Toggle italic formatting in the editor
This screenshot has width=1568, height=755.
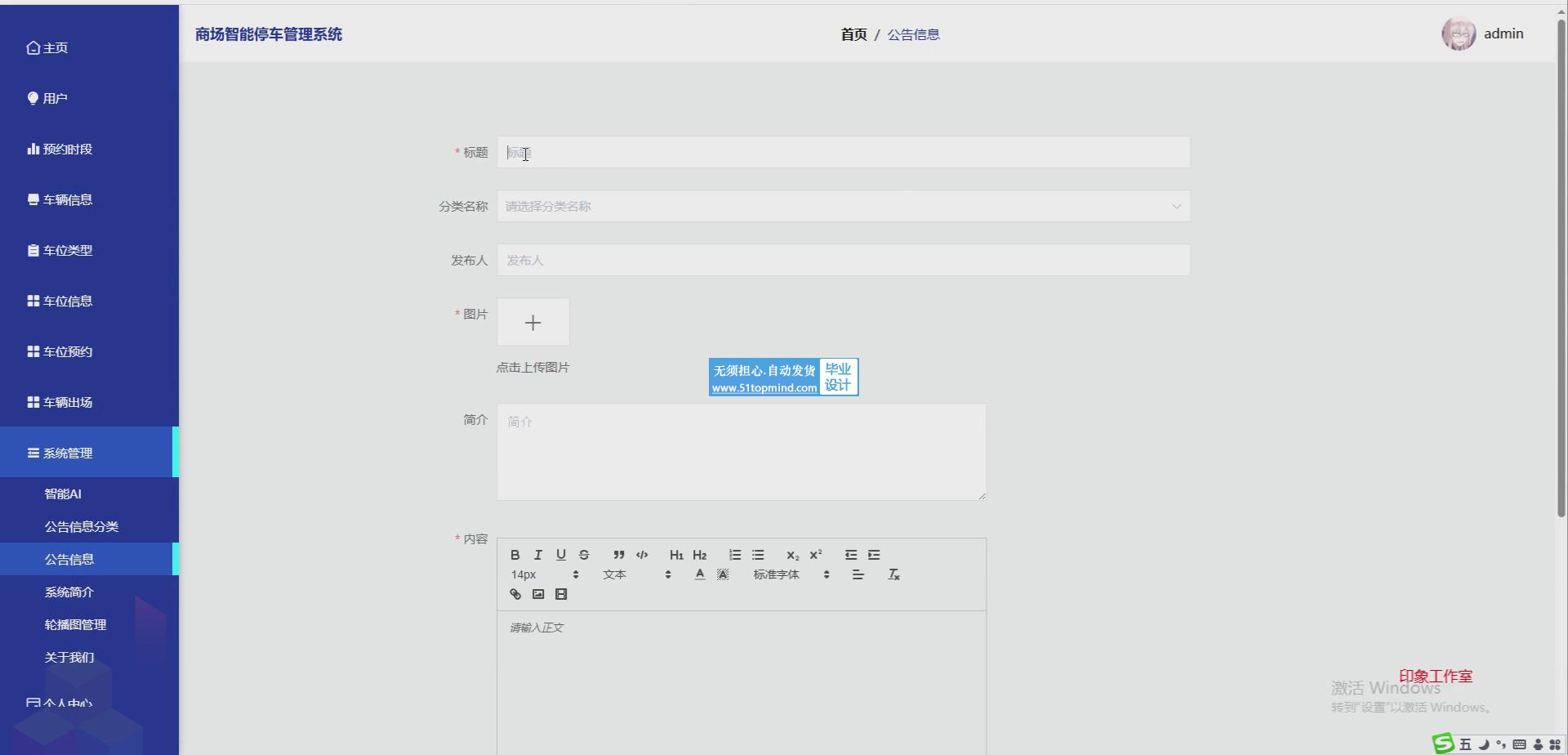tap(538, 555)
